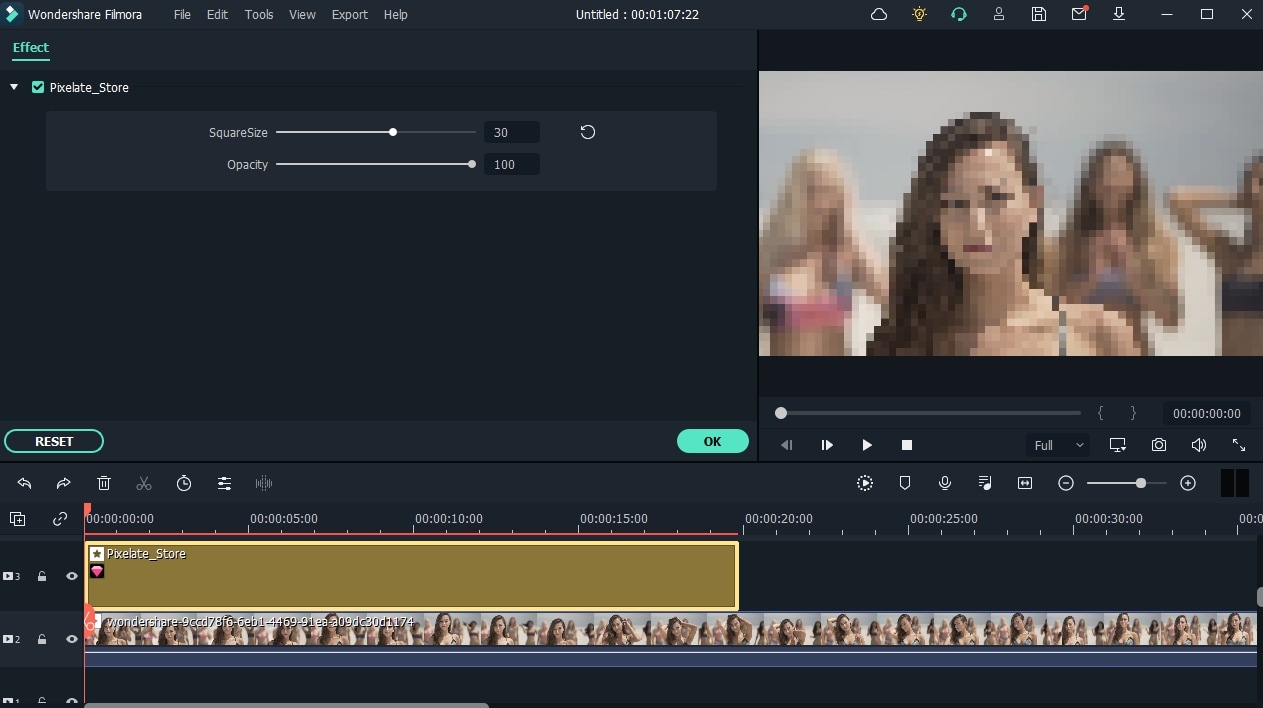Open the Help menu
This screenshot has height=708, width=1263.
(396, 15)
